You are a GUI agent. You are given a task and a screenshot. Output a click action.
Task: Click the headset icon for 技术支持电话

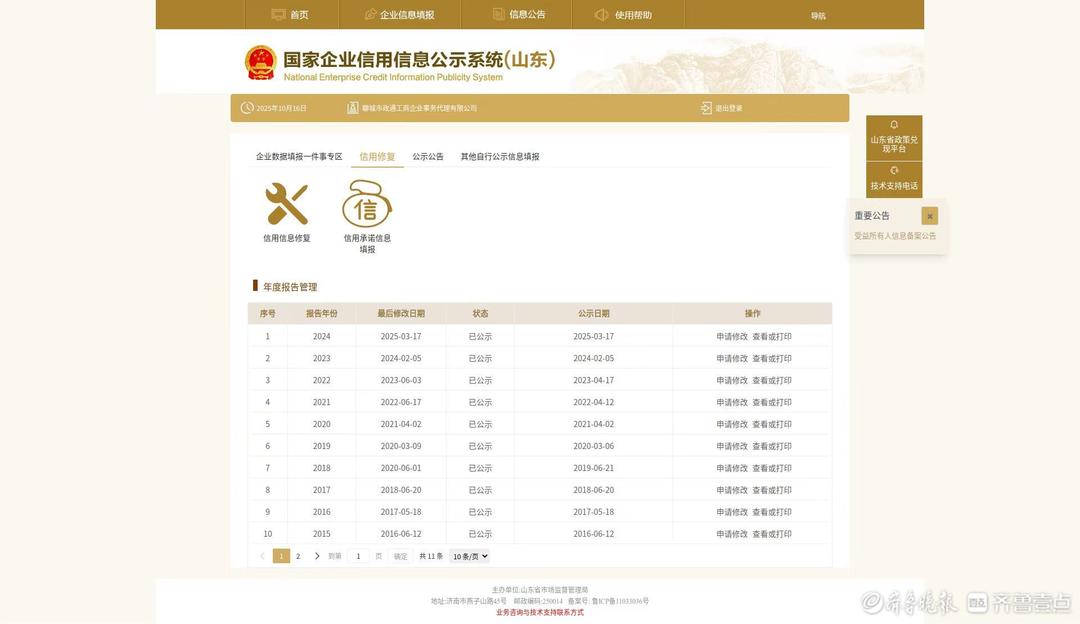(894, 170)
